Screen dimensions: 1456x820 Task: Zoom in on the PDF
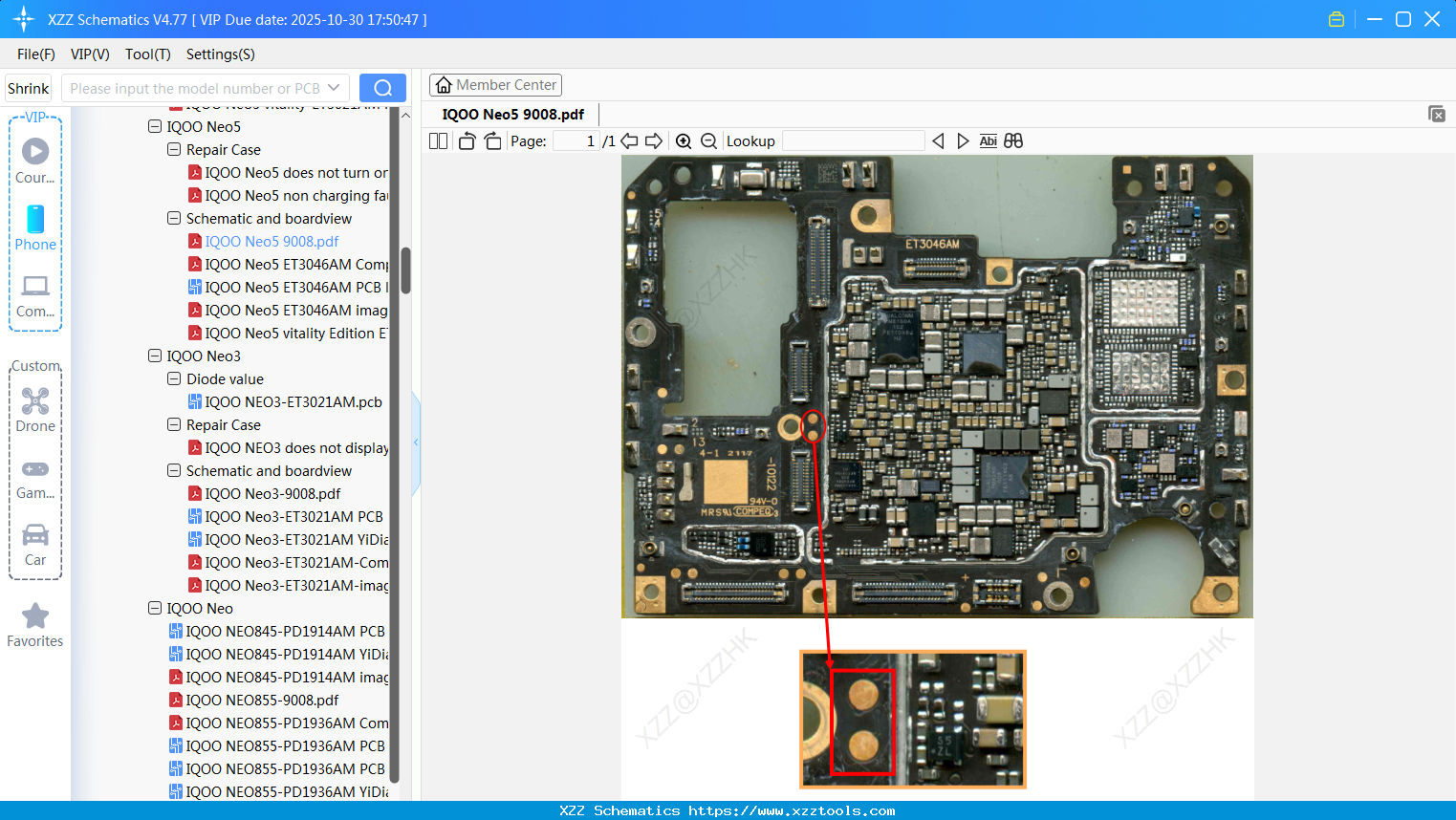point(684,141)
